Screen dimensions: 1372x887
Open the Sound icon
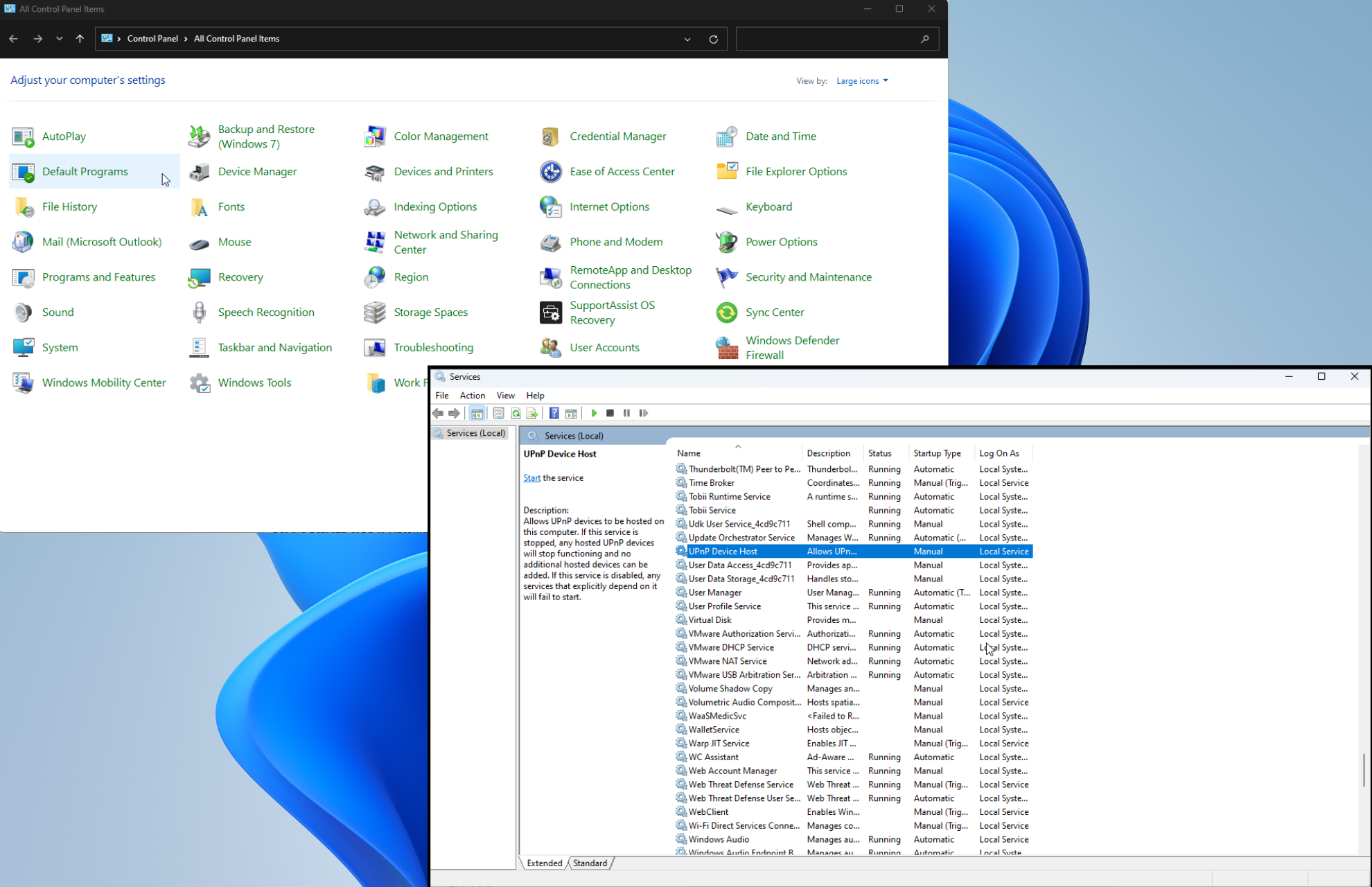pos(43,313)
